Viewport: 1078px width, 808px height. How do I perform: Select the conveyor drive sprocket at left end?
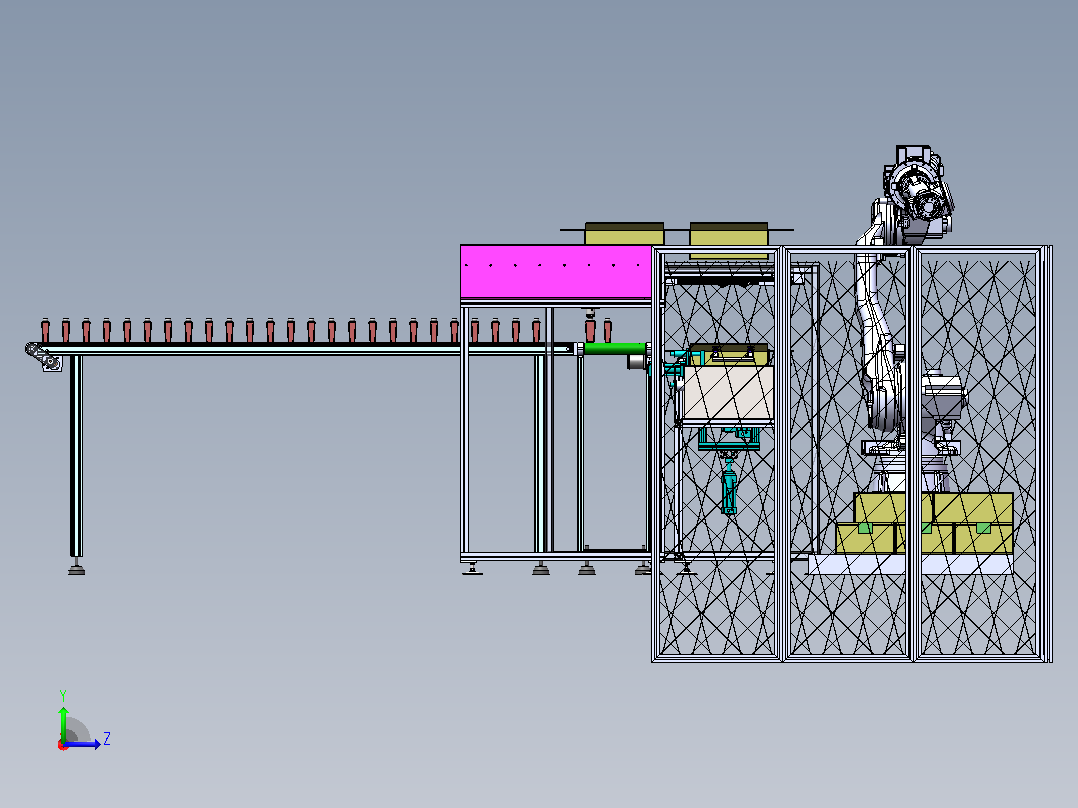tap(43, 356)
